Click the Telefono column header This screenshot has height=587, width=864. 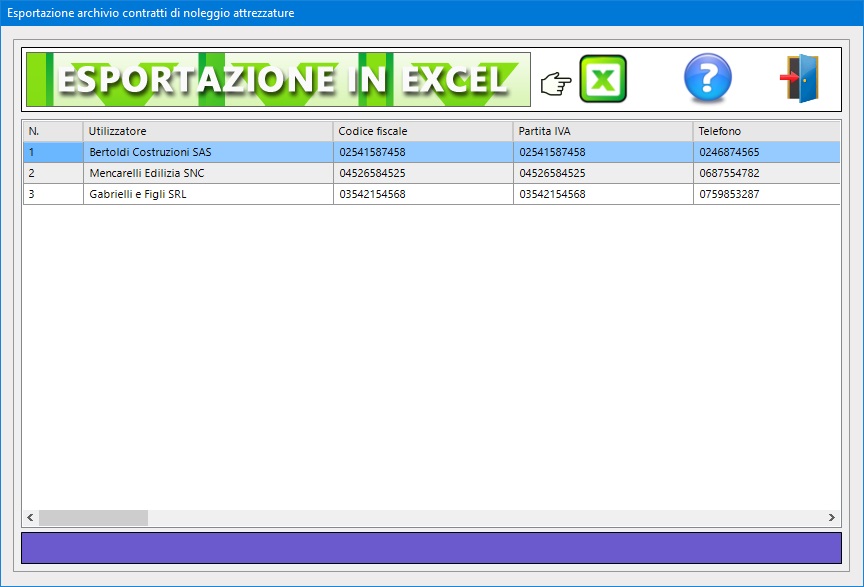tap(766, 131)
